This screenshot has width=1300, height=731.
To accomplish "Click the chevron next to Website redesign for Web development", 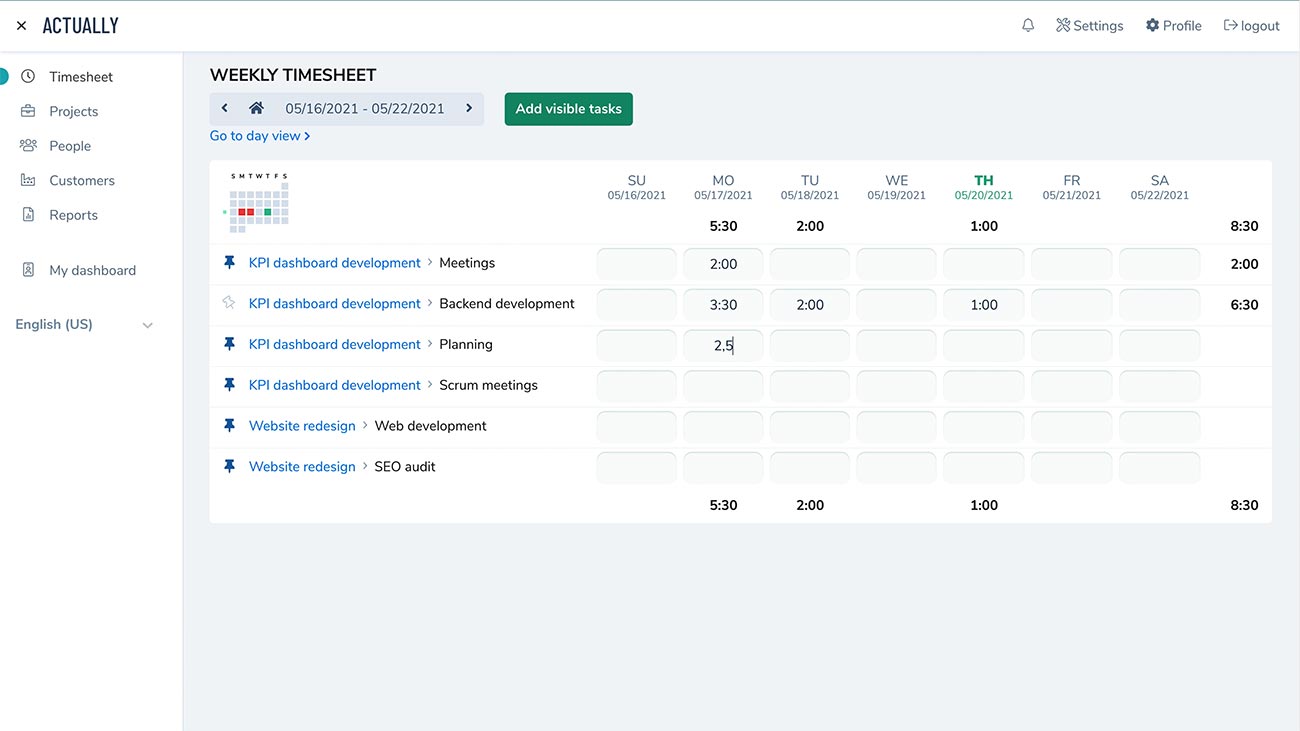I will click(x=364, y=425).
